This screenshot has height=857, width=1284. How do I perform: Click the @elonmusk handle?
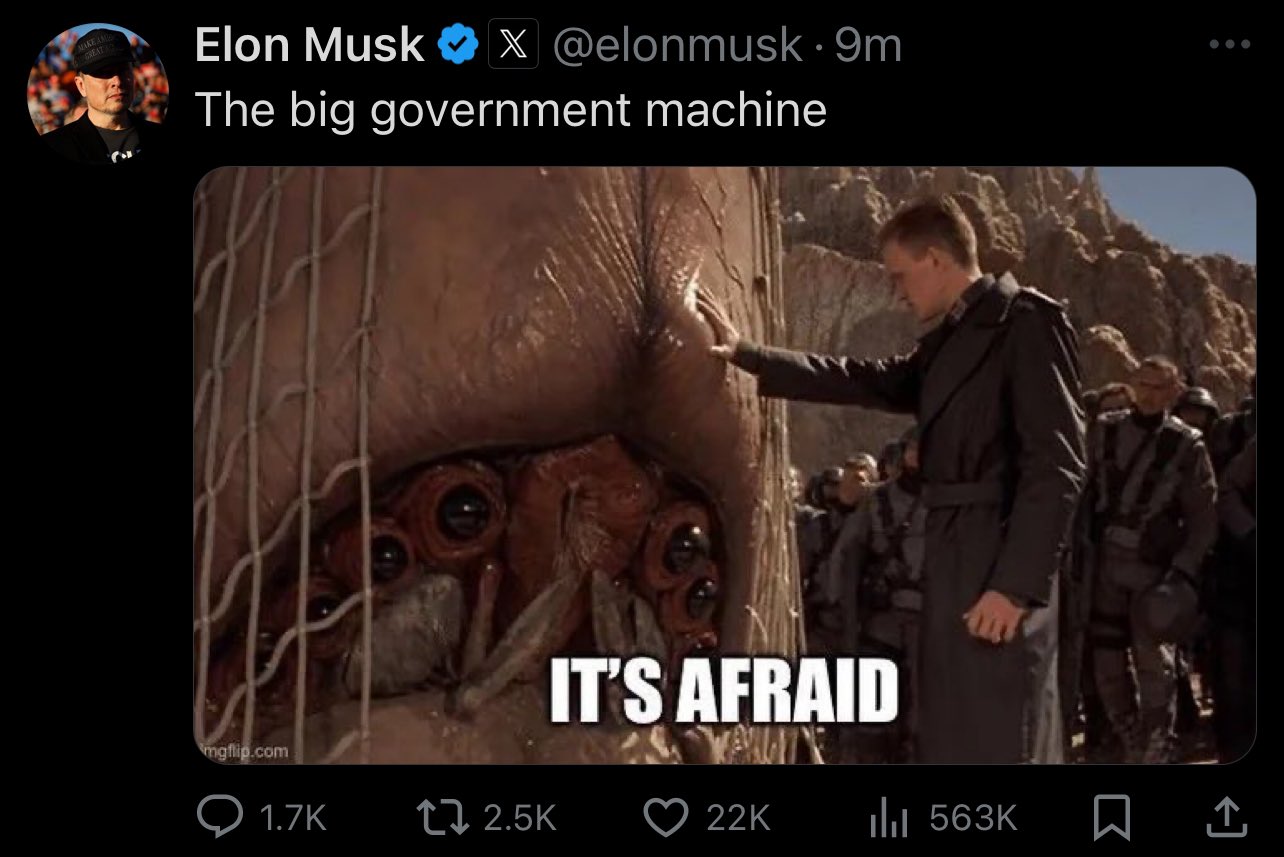[677, 46]
